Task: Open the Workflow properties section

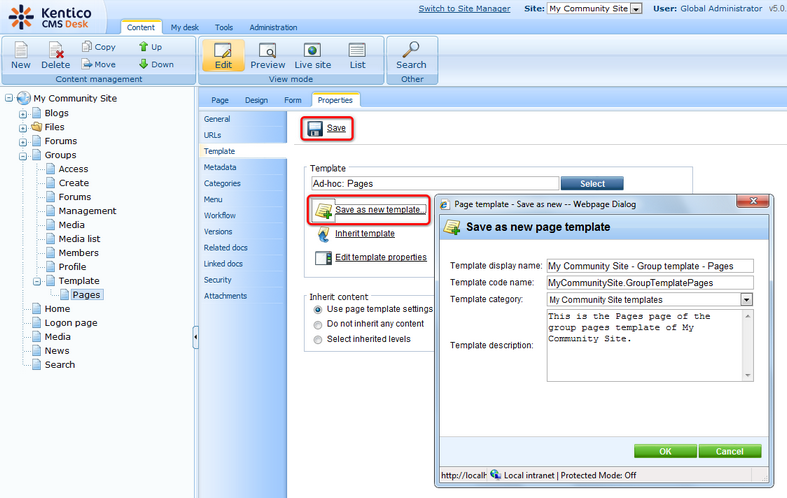Action: [x=219, y=215]
